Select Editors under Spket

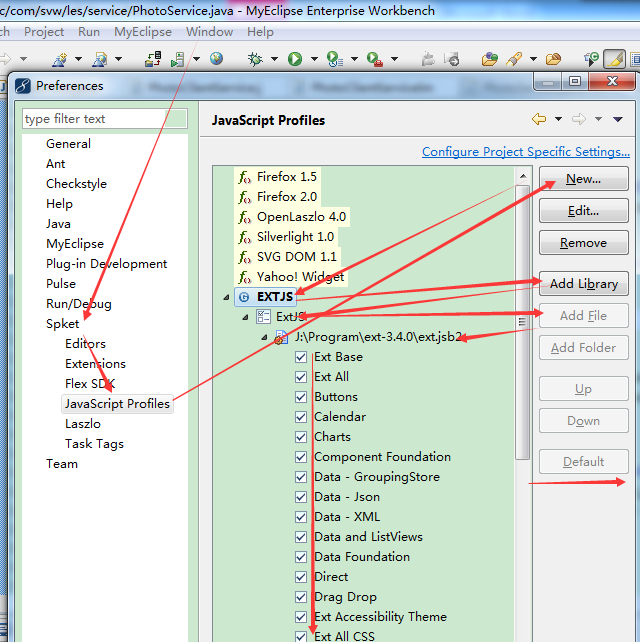(85, 344)
